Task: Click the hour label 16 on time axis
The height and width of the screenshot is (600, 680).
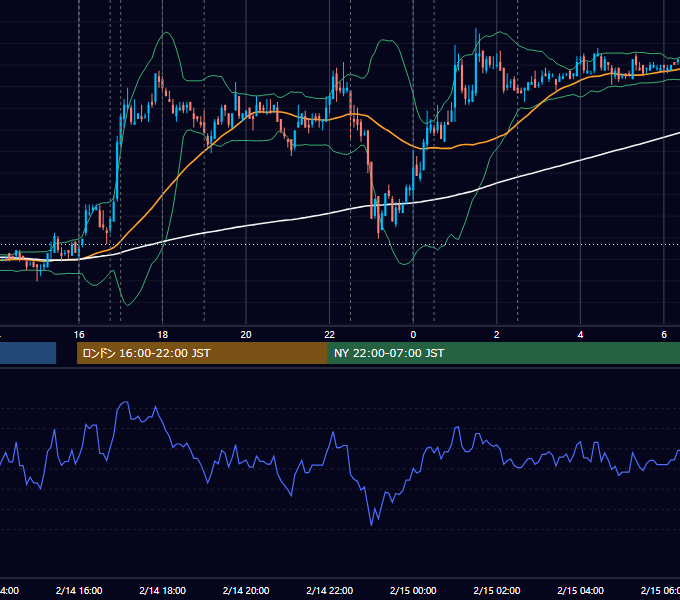Action: [79, 335]
